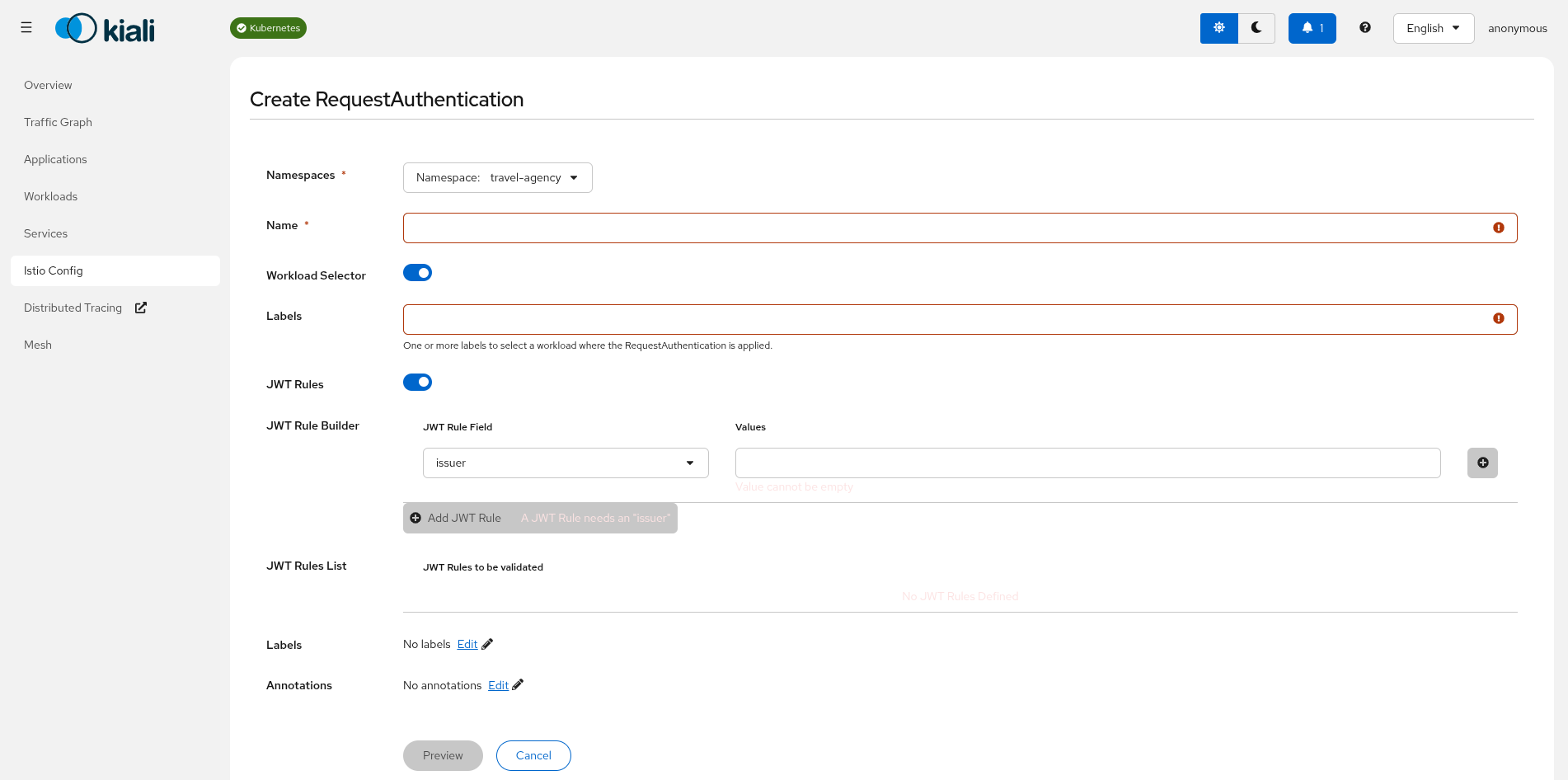This screenshot has width=1568, height=780.
Task: Disable the Workload Selector toggle
Action: [x=417, y=272]
